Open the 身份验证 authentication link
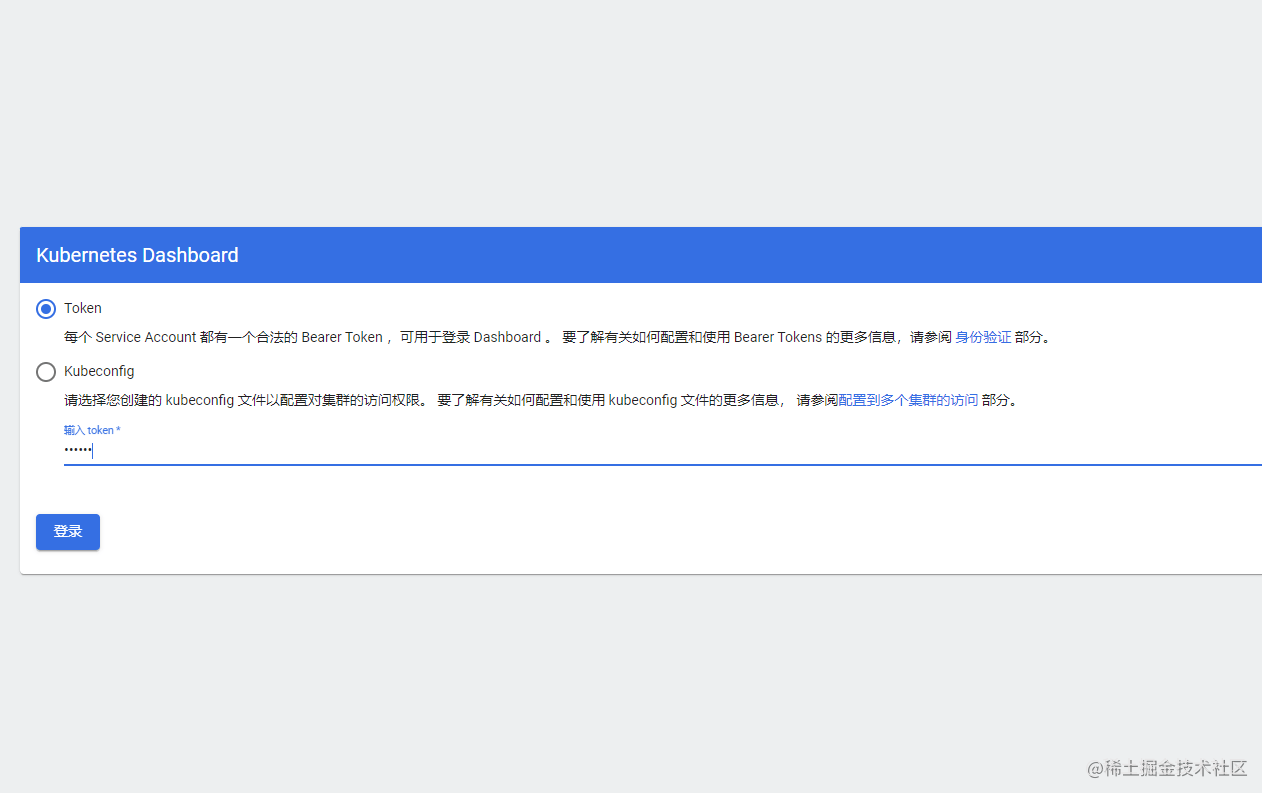The height and width of the screenshot is (801, 1270). 983,338
